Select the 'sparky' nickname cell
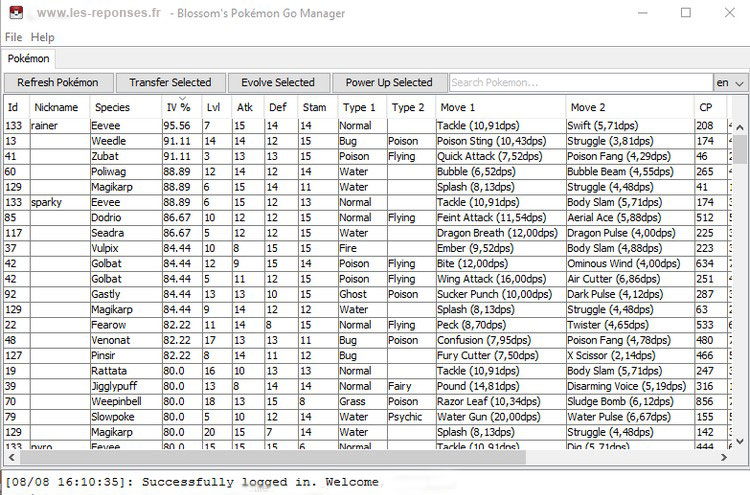The image size is (750, 495). pos(59,202)
